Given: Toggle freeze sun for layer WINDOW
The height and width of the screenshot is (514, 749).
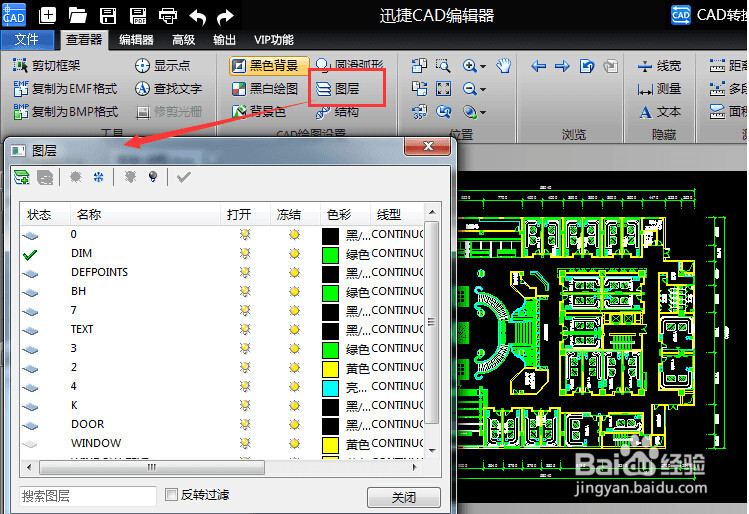Looking at the screenshot, I should (x=295, y=443).
